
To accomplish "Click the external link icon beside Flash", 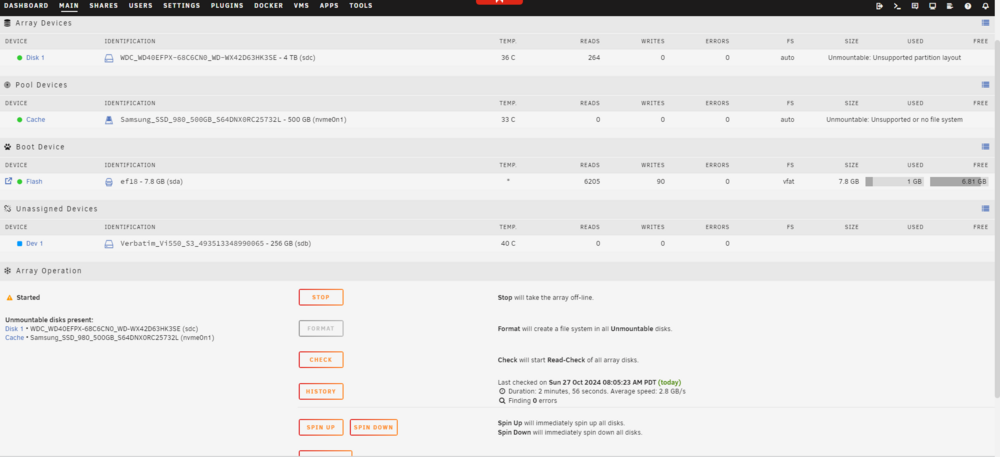I will 8,181.
